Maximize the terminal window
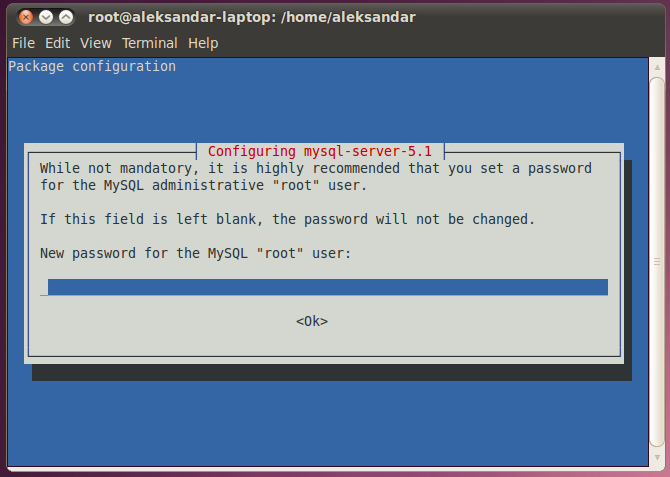Viewport: 670px width, 477px height. tap(66, 17)
